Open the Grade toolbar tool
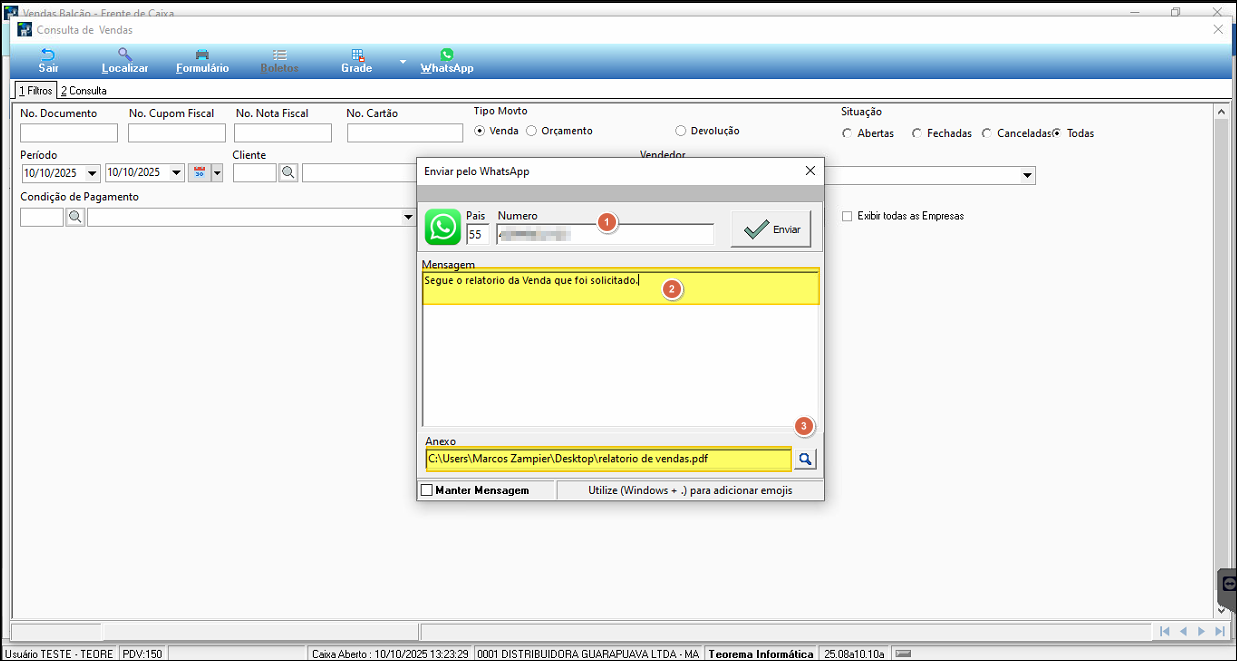 [x=357, y=61]
